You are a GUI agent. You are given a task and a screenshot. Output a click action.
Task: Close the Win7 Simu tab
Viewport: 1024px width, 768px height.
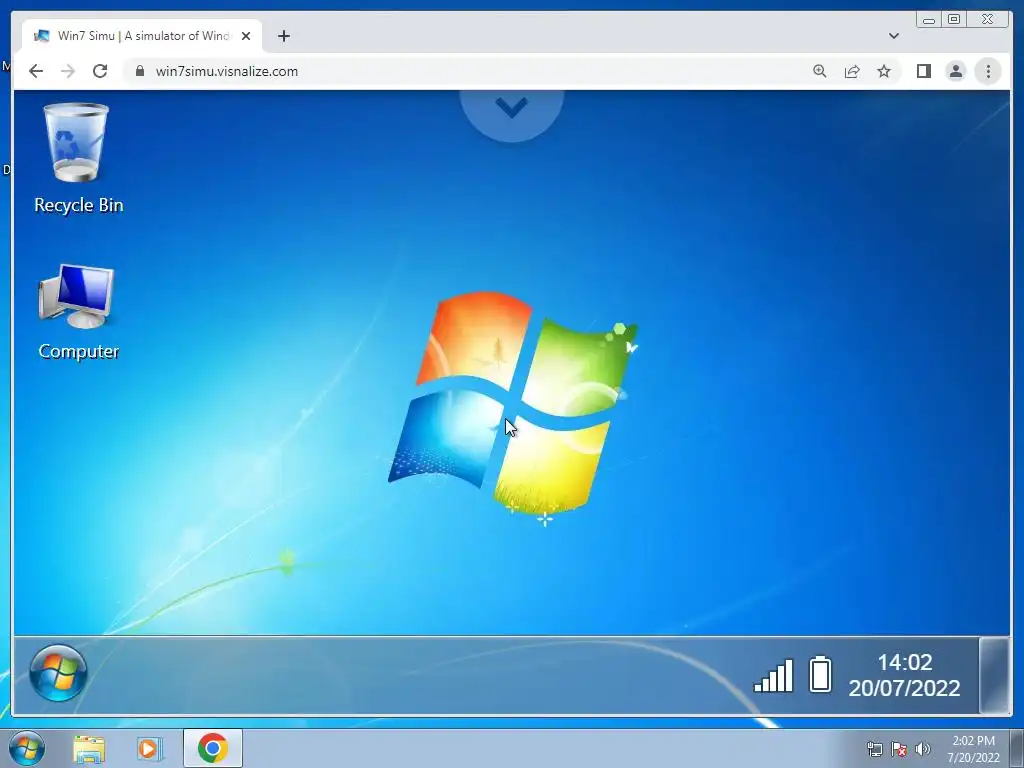click(x=246, y=36)
